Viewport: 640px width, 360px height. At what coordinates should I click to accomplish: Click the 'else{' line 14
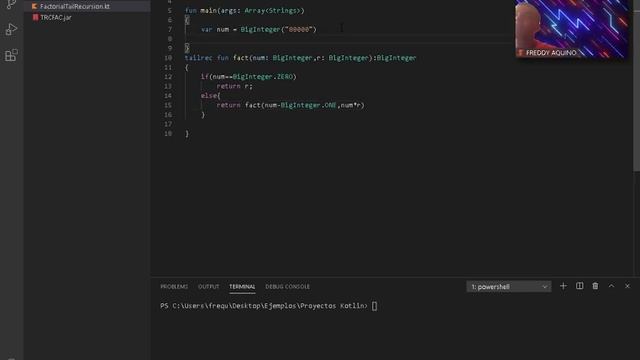[x=210, y=96]
